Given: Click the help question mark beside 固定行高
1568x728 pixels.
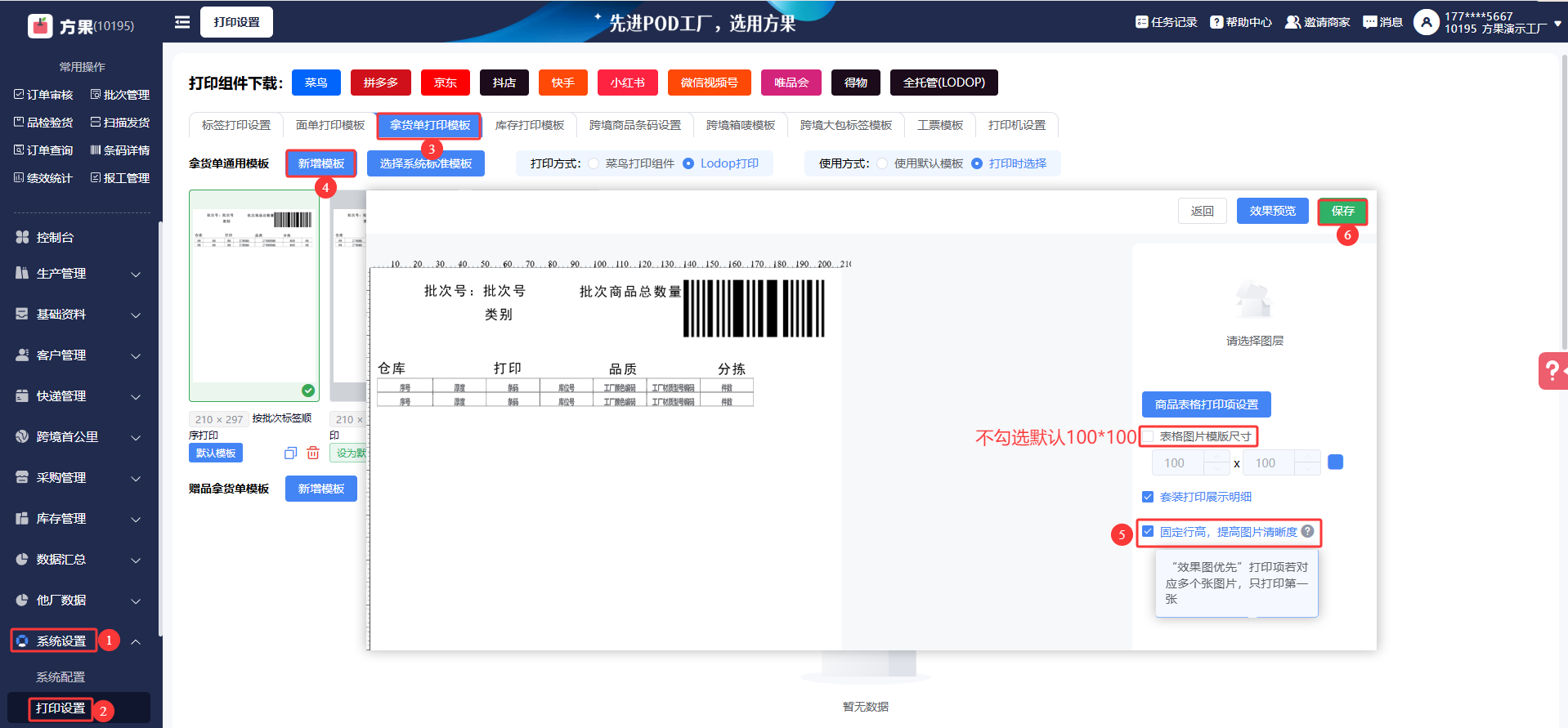Looking at the screenshot, I should click(1308, 531).
